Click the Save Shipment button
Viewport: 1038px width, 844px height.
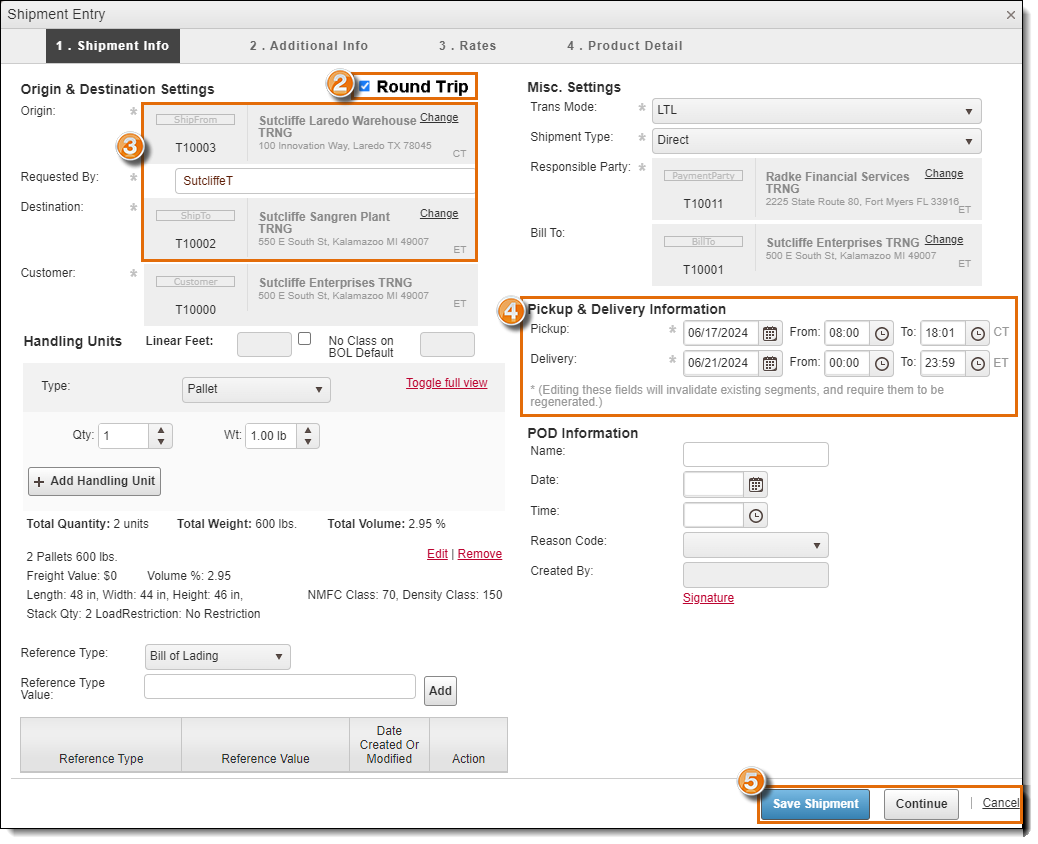click(815, 804)
